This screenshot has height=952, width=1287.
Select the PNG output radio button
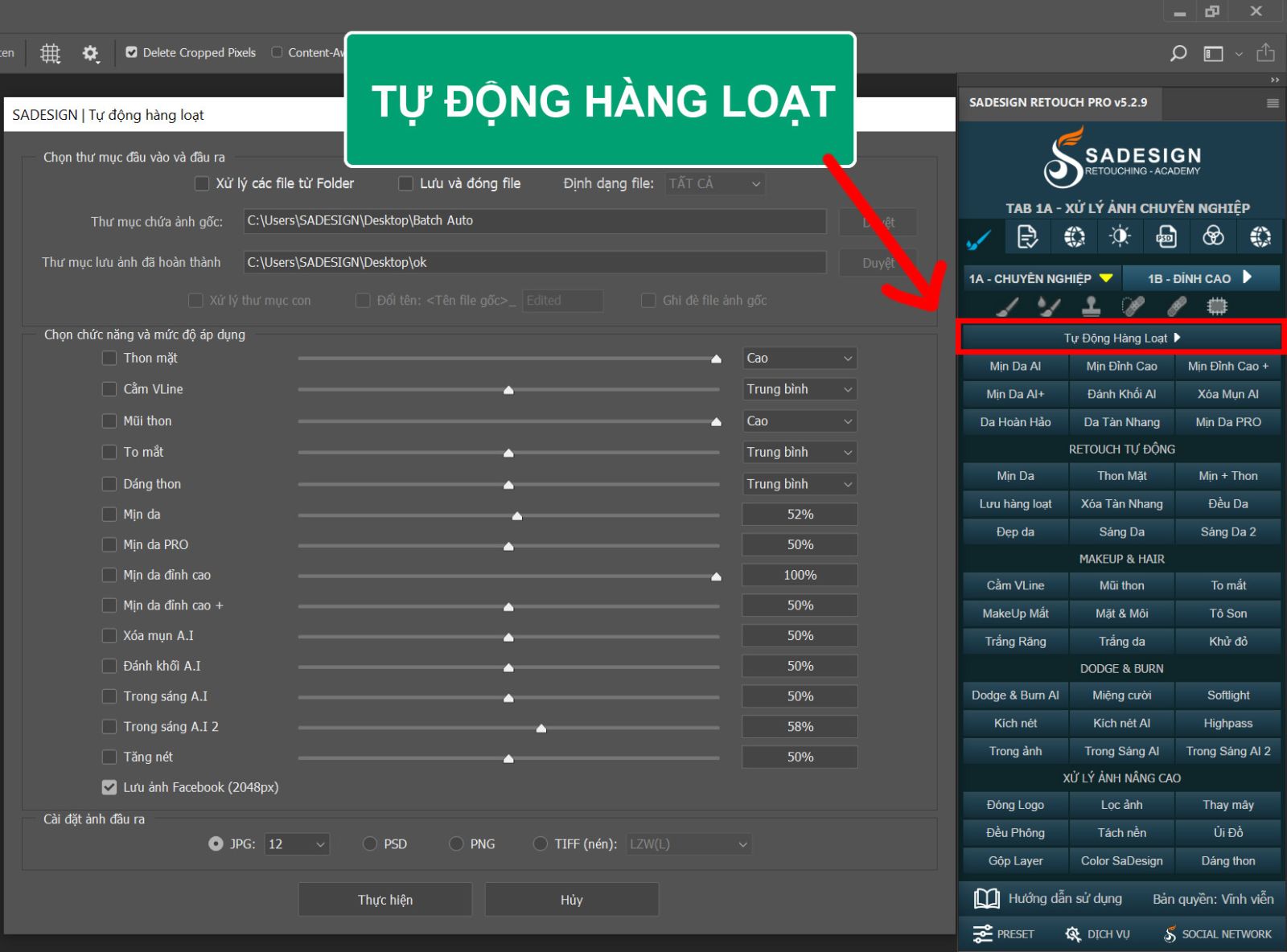(x=456, y=843)
